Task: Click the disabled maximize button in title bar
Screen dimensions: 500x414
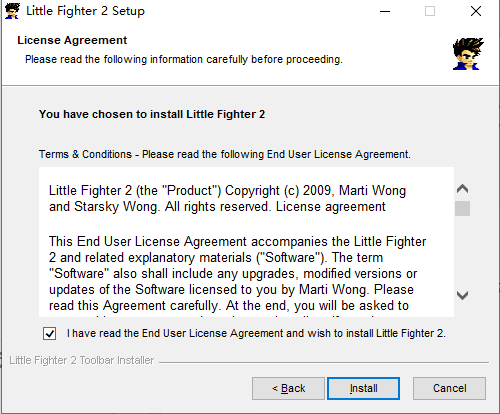Action: click(430, 11)
